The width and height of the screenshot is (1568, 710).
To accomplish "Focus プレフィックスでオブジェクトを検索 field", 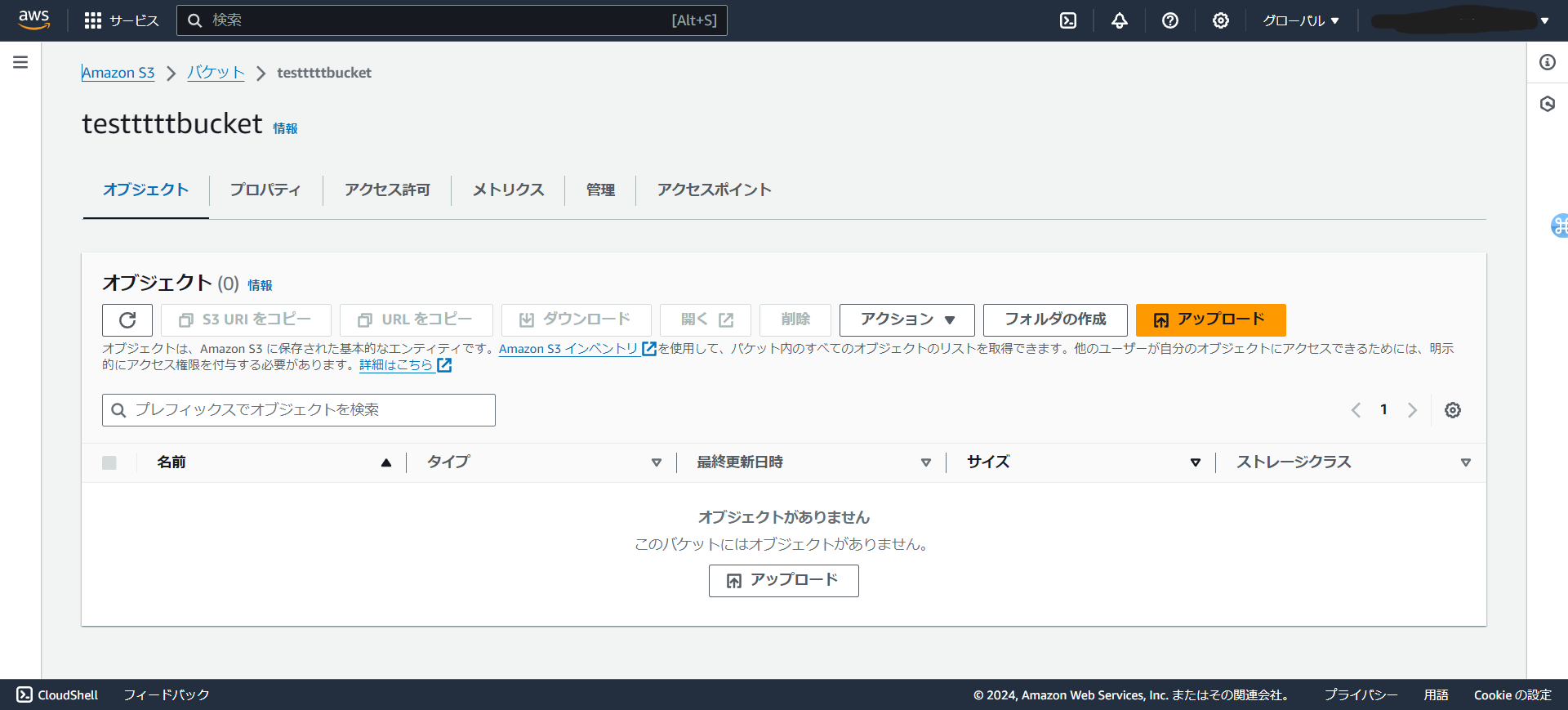I will pyautogui.click(x=299, y=410).
